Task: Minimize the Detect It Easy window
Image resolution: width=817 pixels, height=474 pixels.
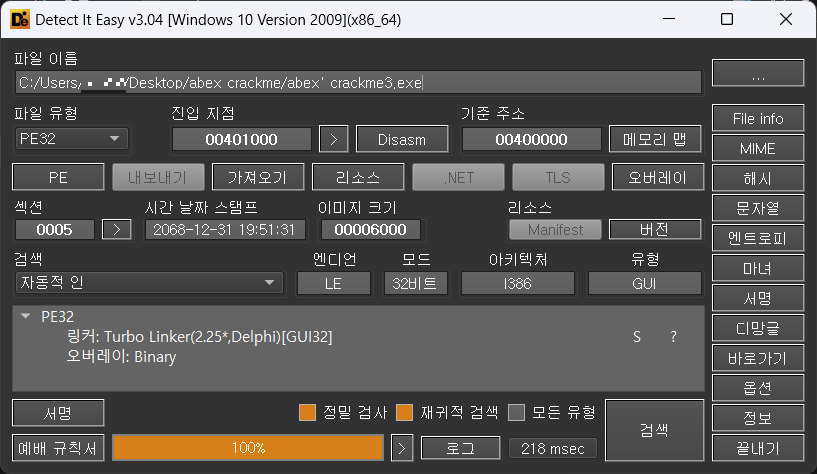Action: (669, 19)
